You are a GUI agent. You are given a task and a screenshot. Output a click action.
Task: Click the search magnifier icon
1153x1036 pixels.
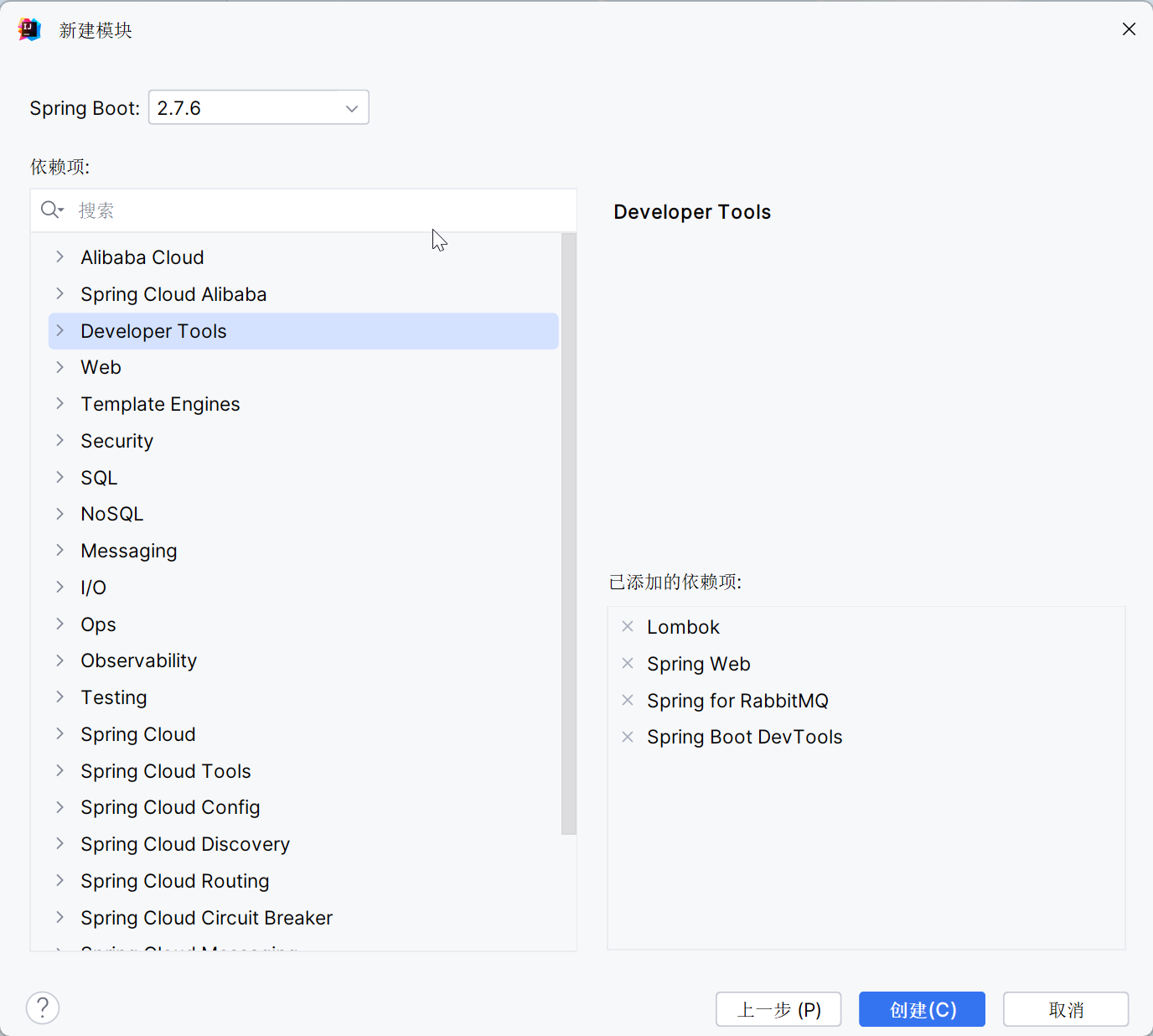(52, 210)
